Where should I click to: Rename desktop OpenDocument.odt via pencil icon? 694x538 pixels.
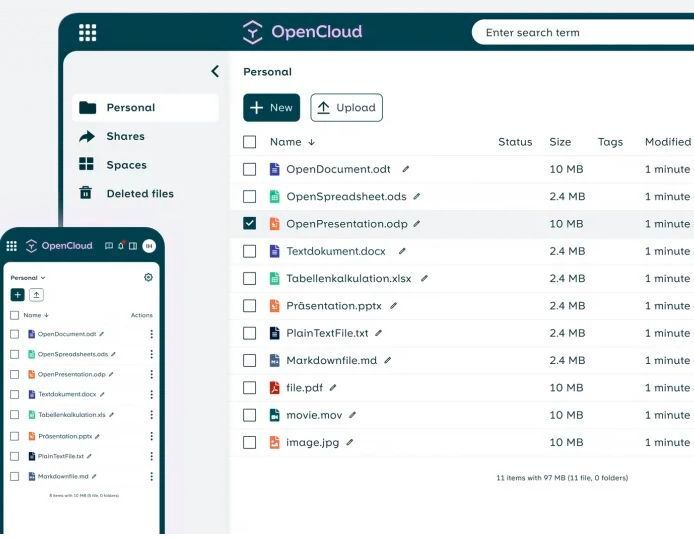point(405,169)
